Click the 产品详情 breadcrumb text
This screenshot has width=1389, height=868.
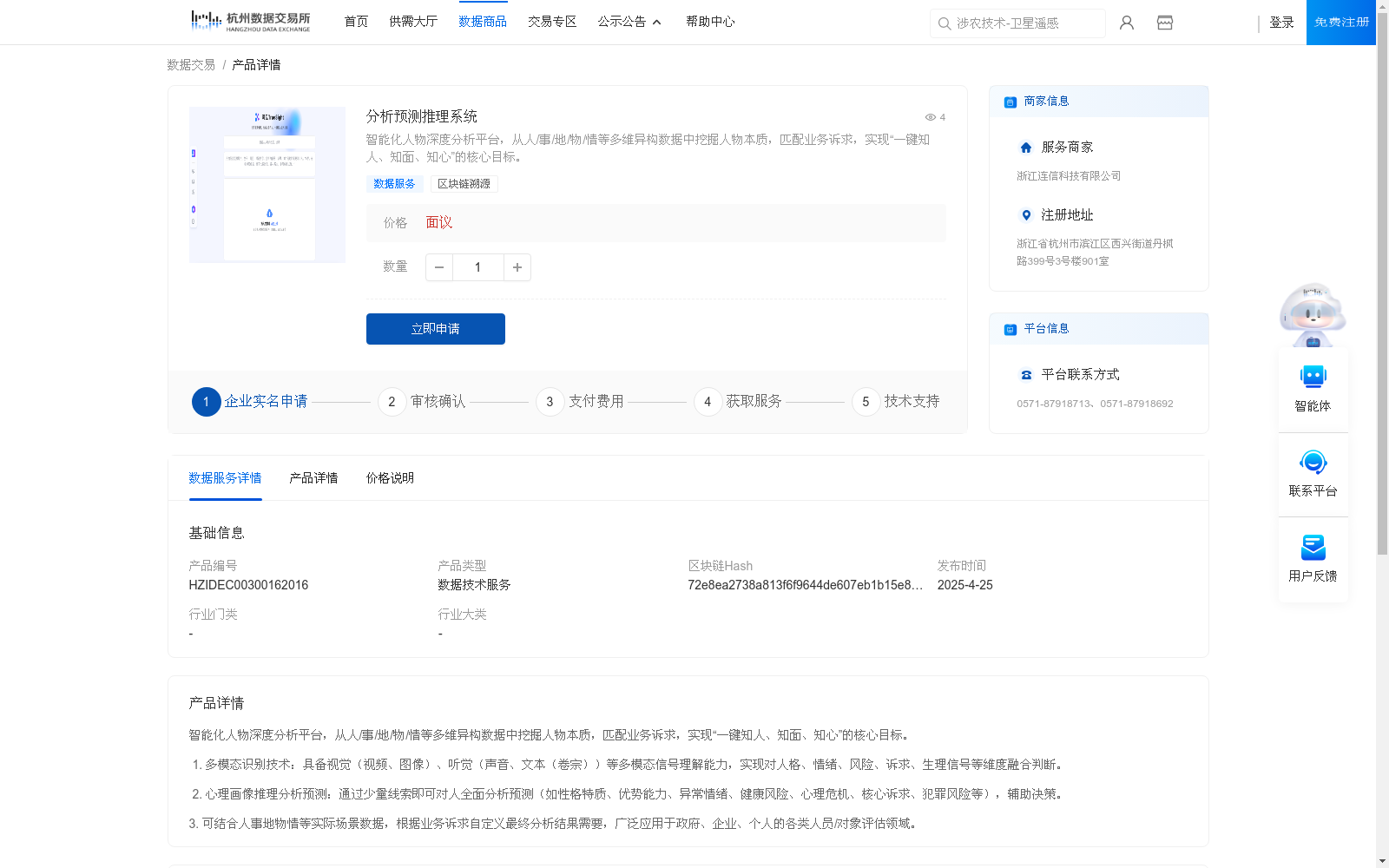[x=256, y=65]
